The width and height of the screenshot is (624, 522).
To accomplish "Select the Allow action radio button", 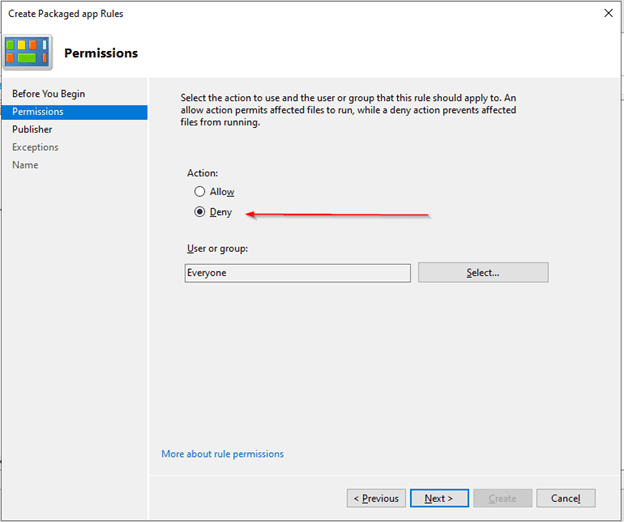I will tap(200, 191).
